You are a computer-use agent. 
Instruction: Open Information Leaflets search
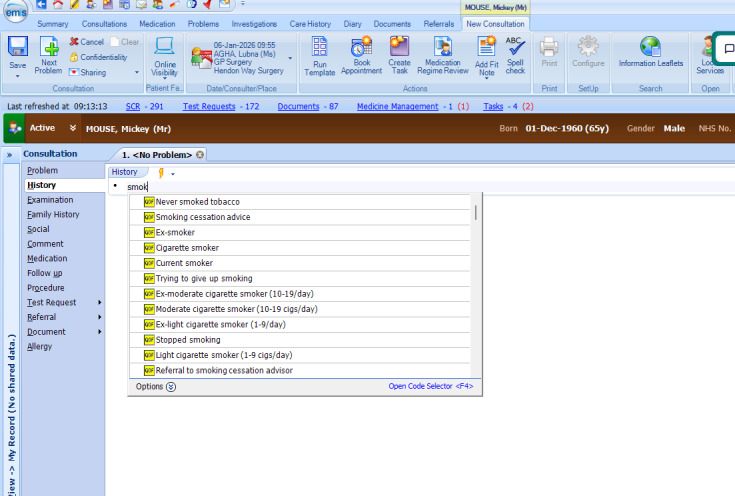[651, 52]
